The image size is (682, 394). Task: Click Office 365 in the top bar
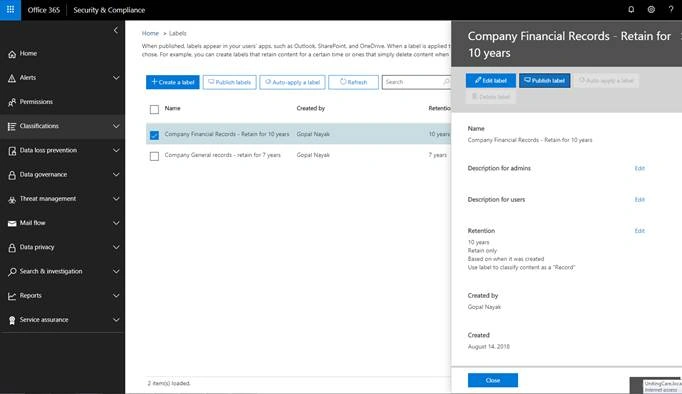[x=43, y=10]
